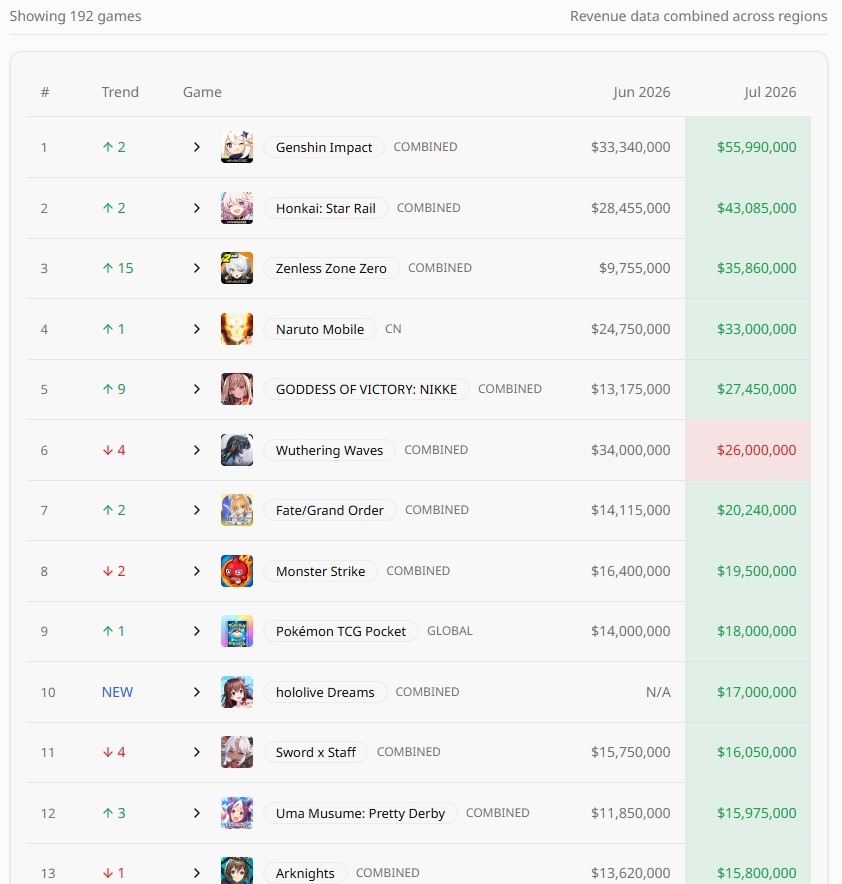842x884 pixels.
Task: Expand the hololive Dreams row chevron
Action: click(x=197, y=692)
